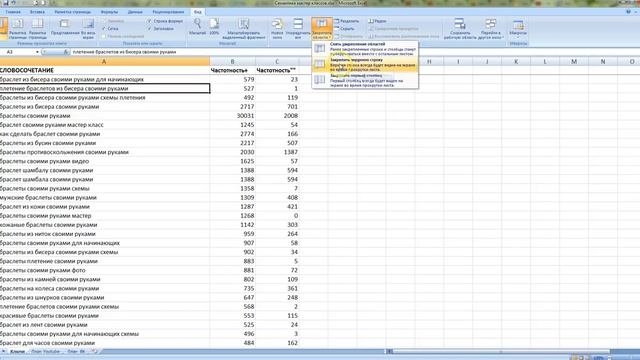Hide window with Скрыть command
The width and height of the screenshot is (640, 360).
click(344, 29)
